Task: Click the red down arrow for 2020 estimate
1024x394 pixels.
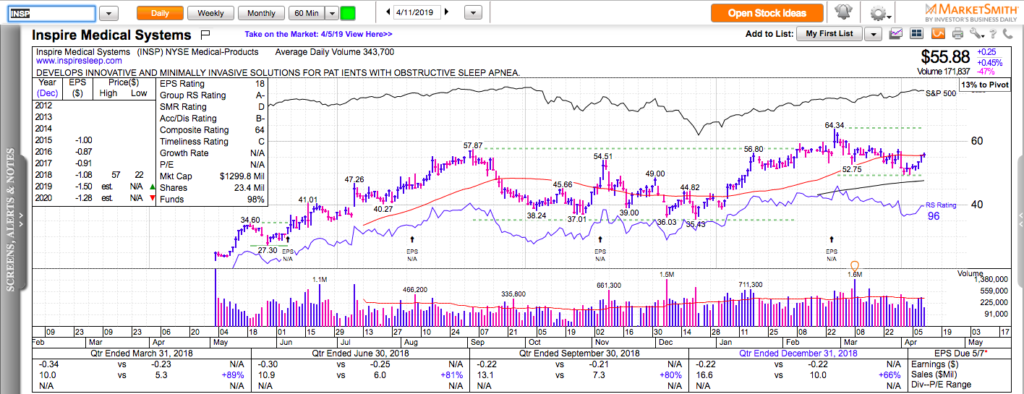Action: tap(152, 199)
